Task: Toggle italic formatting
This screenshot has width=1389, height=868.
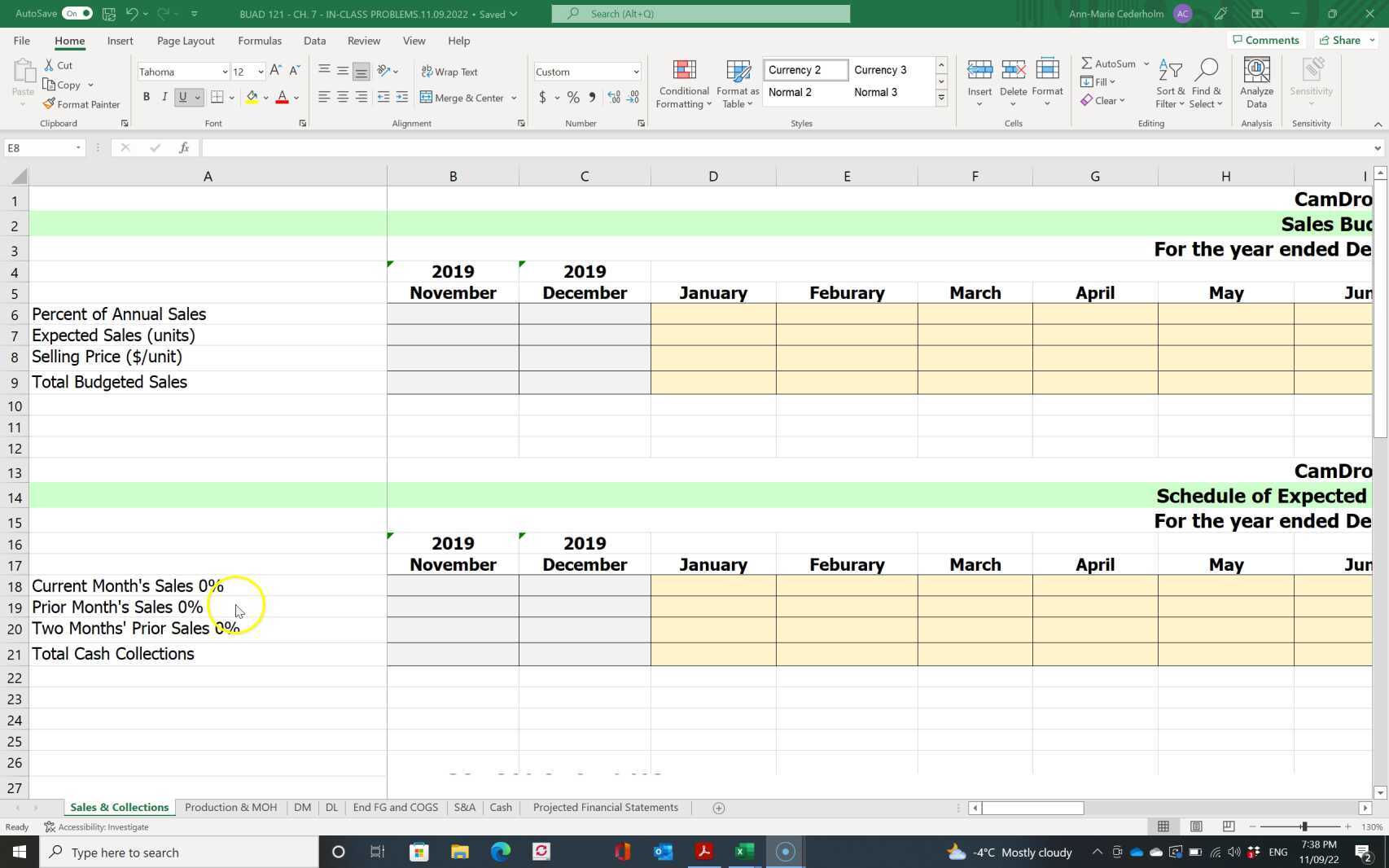Action: tap(164, 97)
